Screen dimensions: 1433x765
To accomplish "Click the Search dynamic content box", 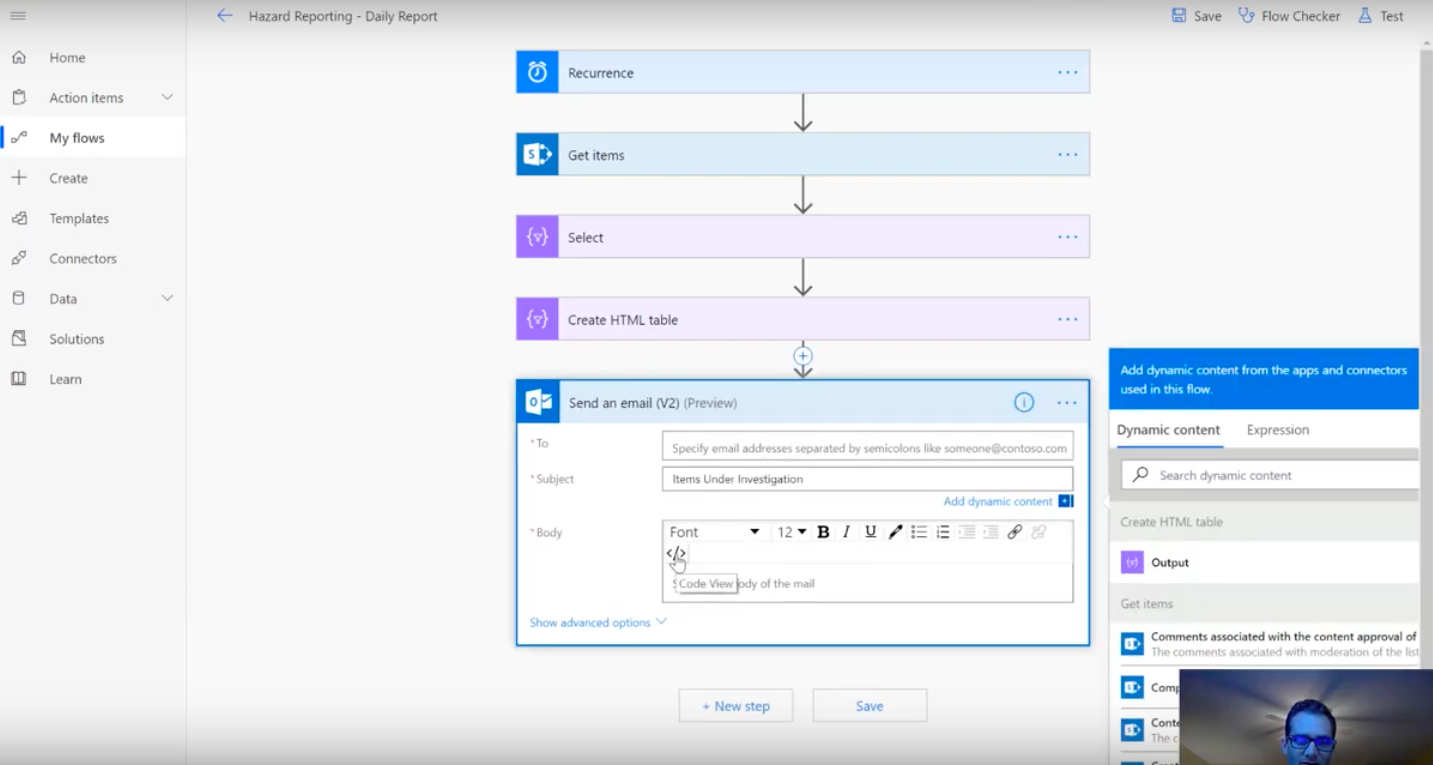I will (1270, 475).
